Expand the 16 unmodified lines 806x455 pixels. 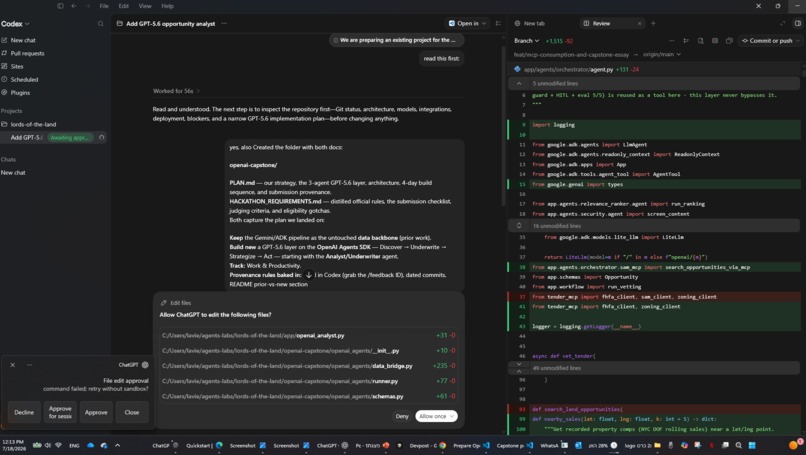click(654, 226)
